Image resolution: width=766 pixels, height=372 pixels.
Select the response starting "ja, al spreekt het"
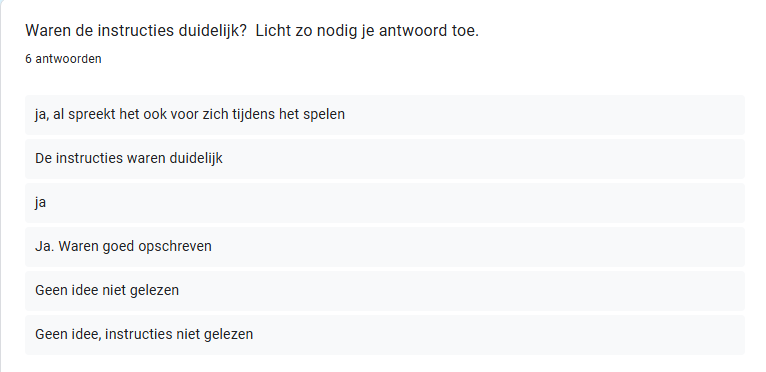click(x=385, y=114)
